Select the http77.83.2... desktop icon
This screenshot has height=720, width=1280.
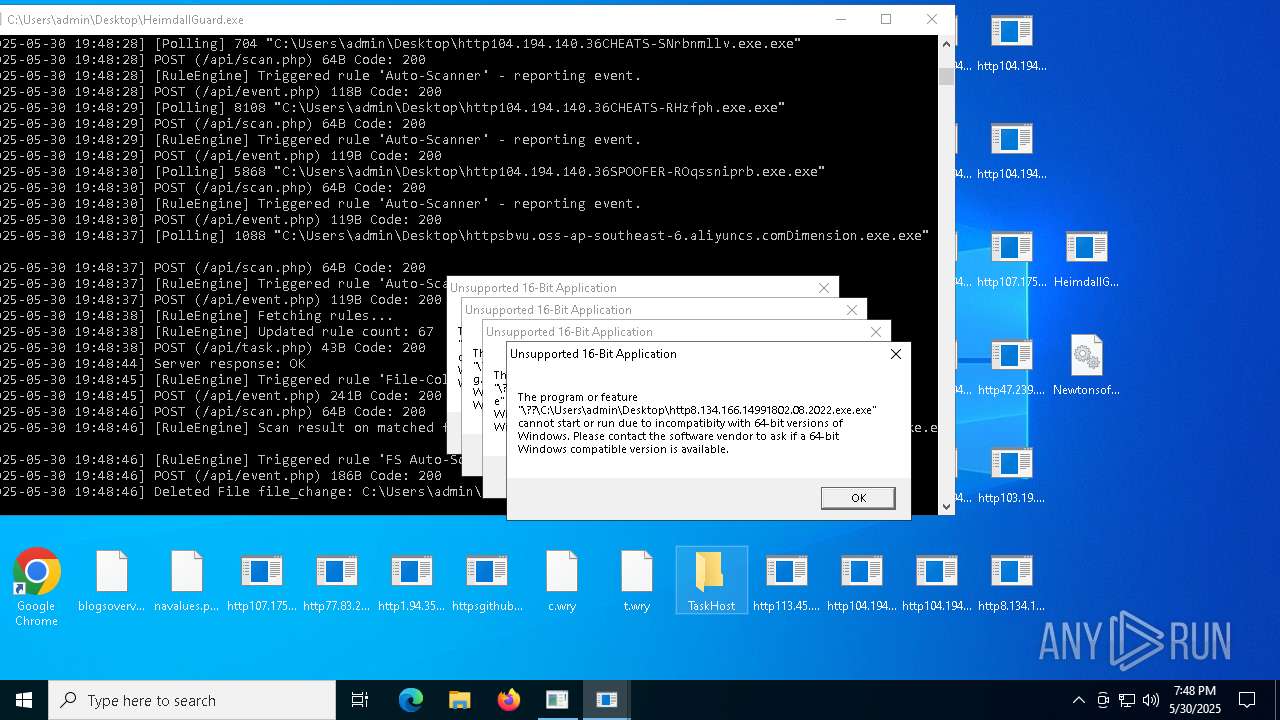(336, 581)
